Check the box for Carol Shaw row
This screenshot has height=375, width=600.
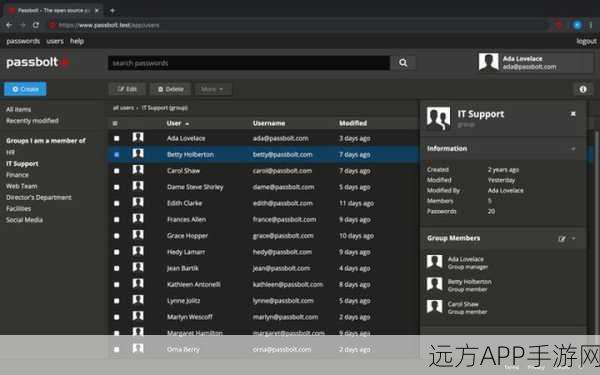[x=117, y=171]
